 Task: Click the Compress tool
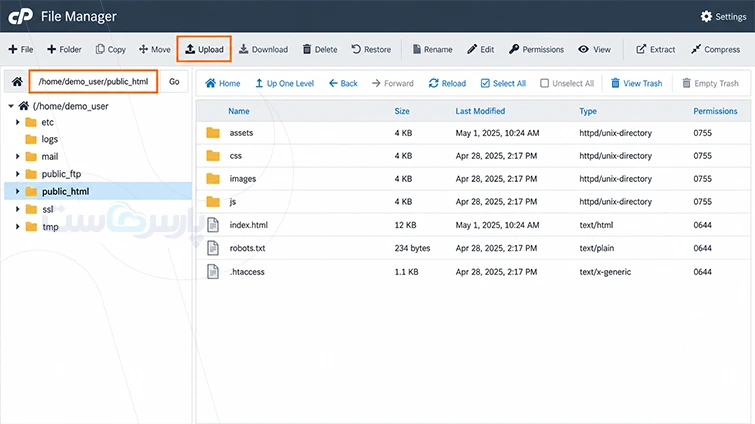click(715, 49)
